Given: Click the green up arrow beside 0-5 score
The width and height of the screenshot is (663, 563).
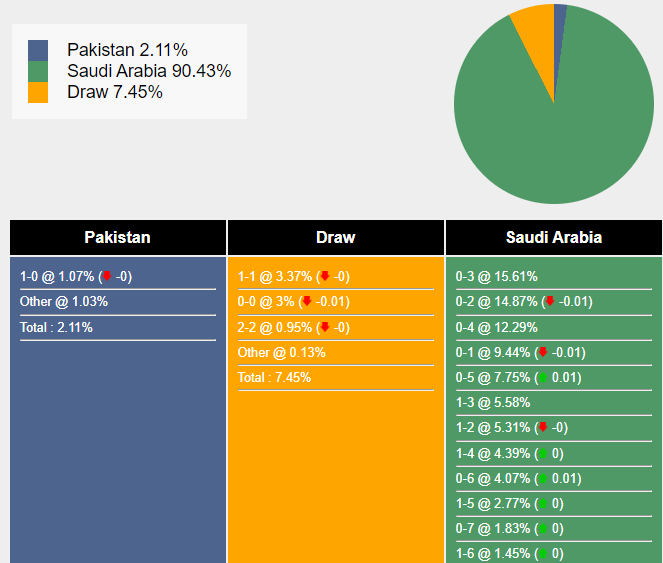Looking at the screenshot, I should [x=542, y=378].
